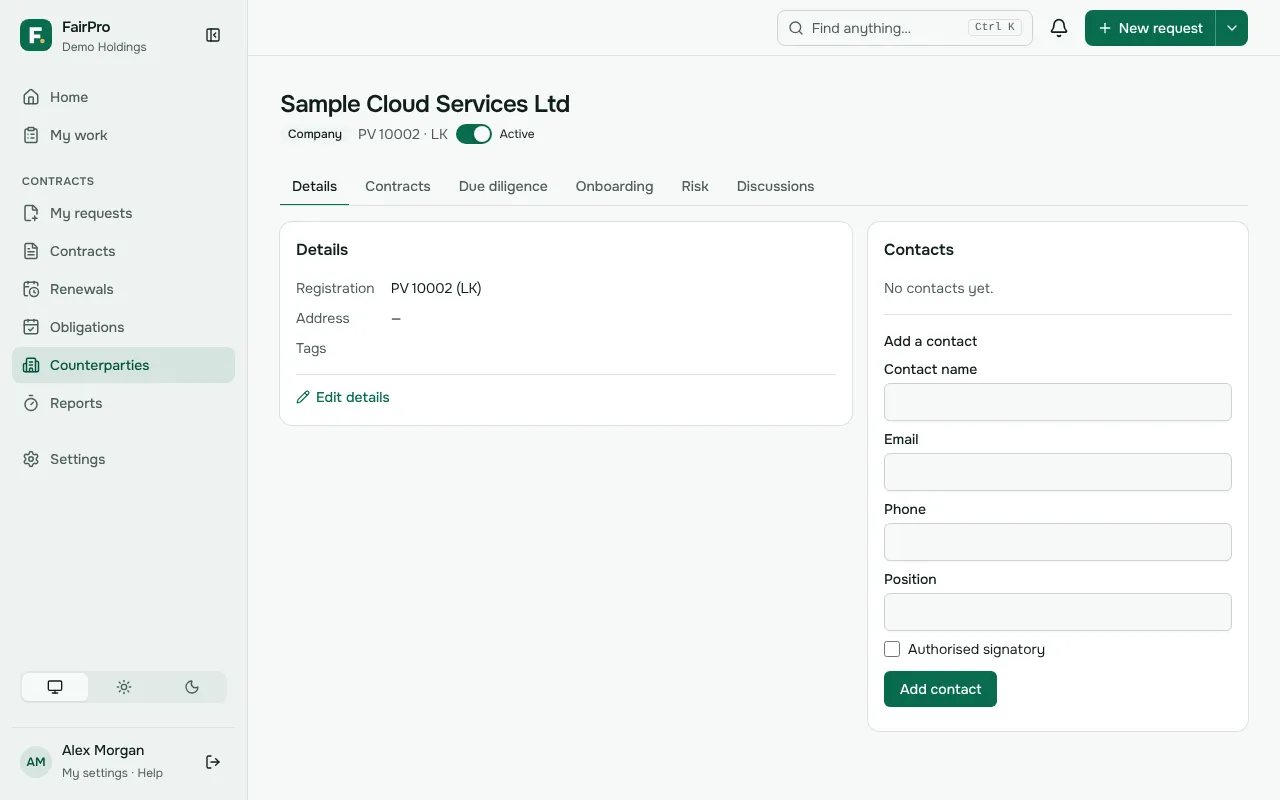This screenshot has width=1280, height=800.
Task: Click the Home icon in sidebar
Action: pyautogui.click(x=31, y=97)
